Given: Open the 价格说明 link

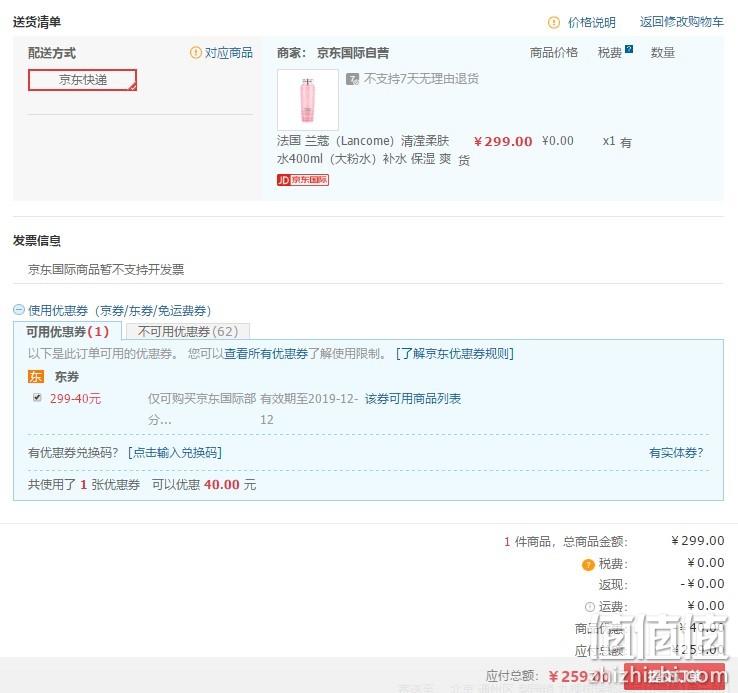Looking at the screenshot, I should point(592,22).
